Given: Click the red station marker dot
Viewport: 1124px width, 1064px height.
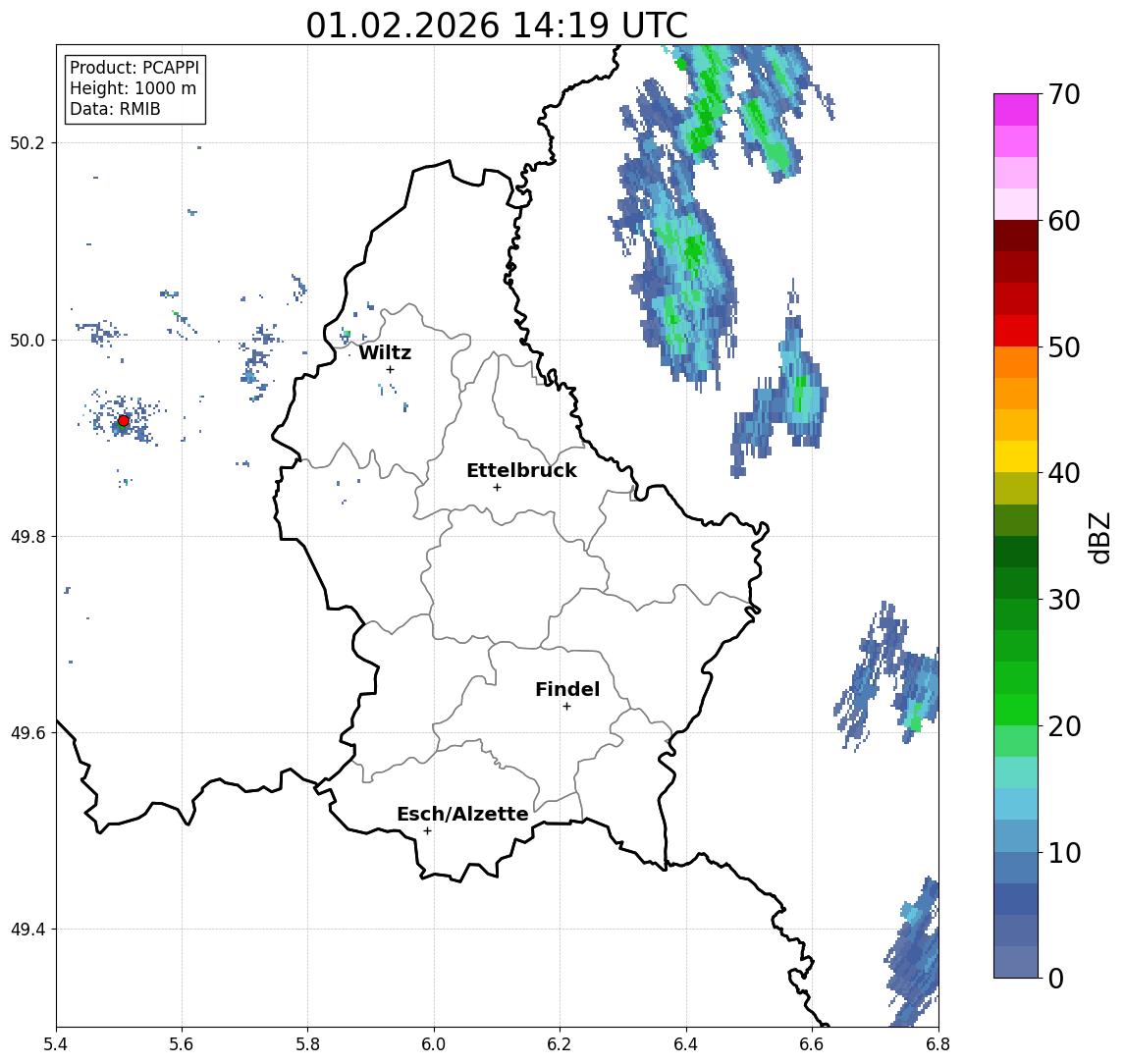Looking at the screenshot, I should click(x=124, y=421).
